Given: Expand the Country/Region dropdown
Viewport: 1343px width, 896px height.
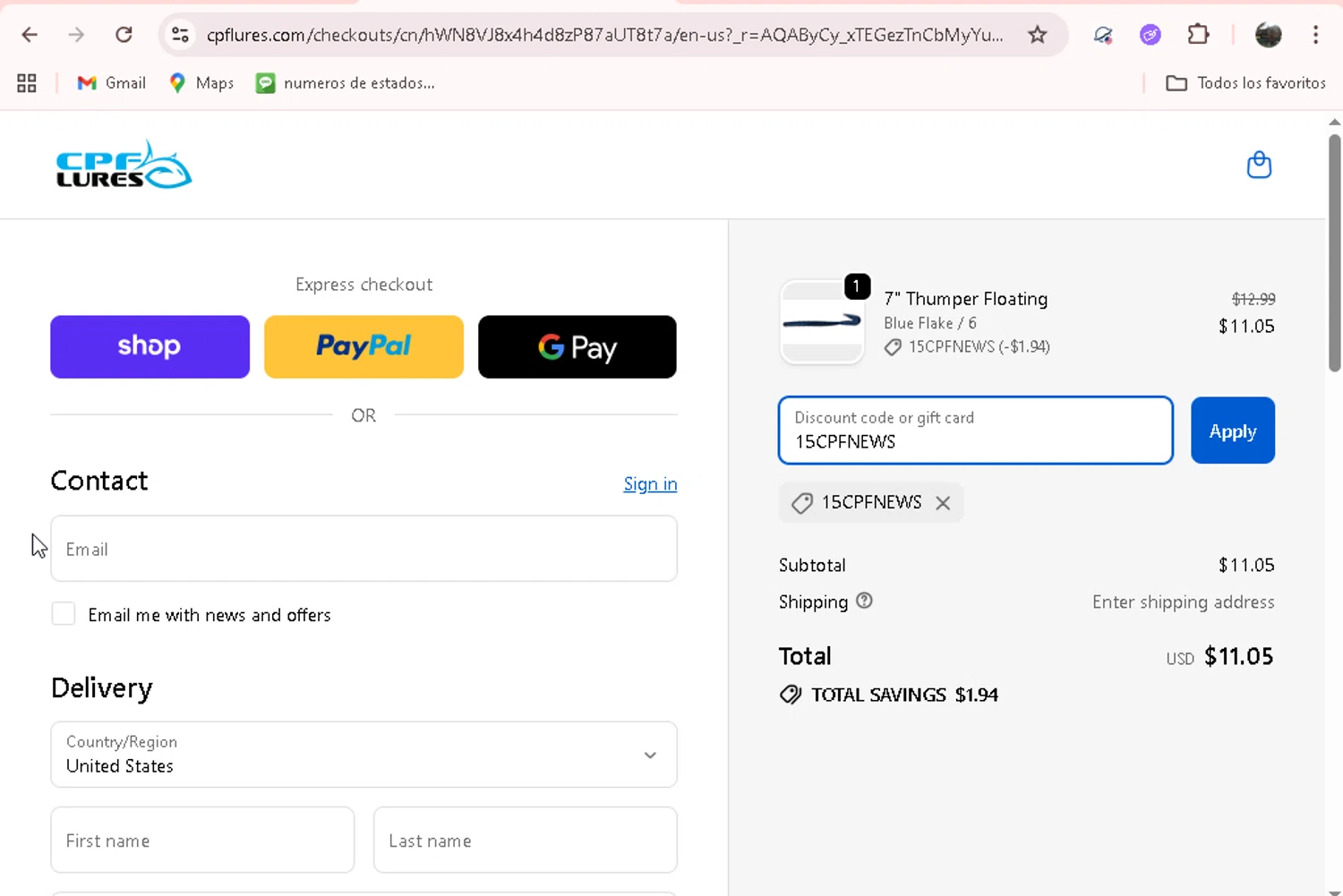Looking at the screenshot, I should [x=364, y=755].
